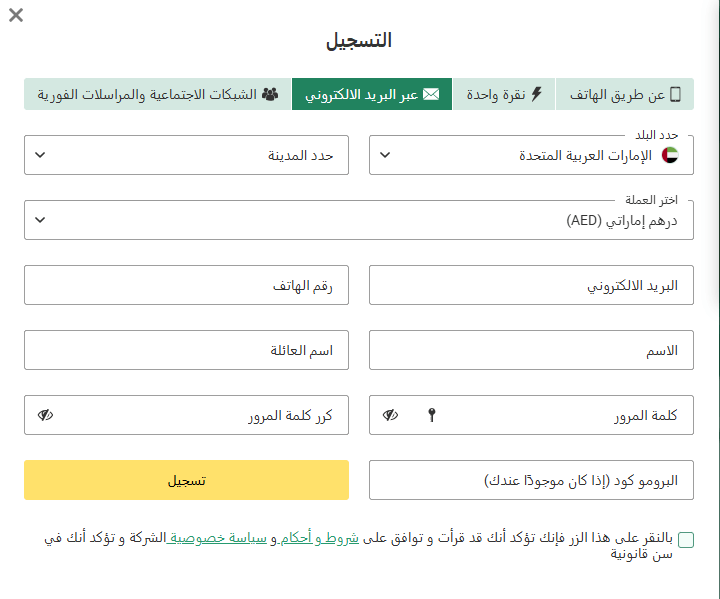Click the yellow تسجيل button

click(186, 480)
